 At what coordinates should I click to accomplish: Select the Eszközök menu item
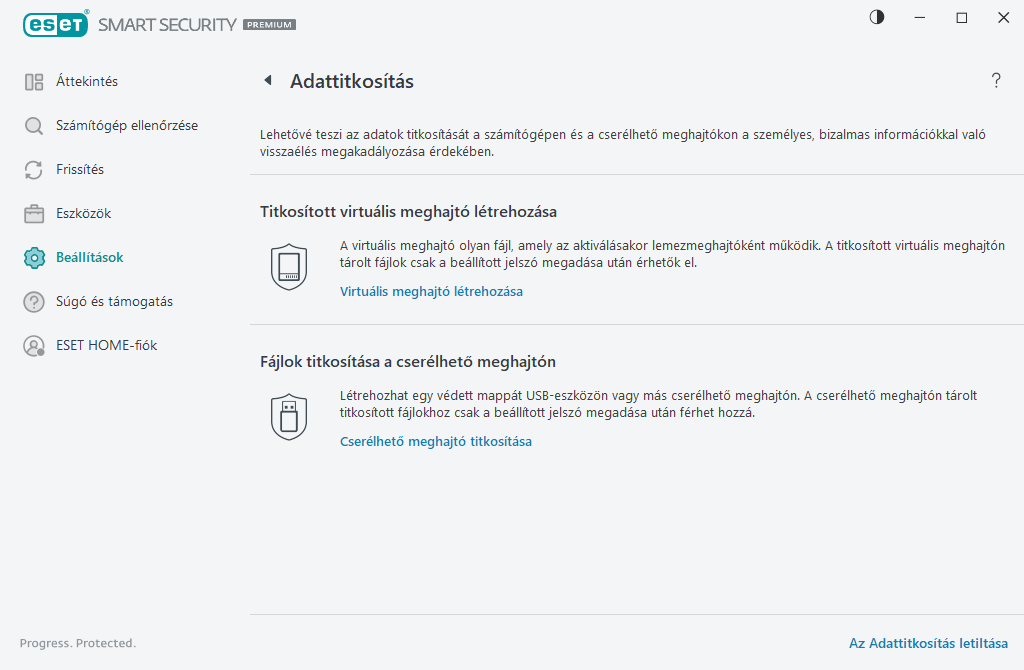[x=83, y=214]
